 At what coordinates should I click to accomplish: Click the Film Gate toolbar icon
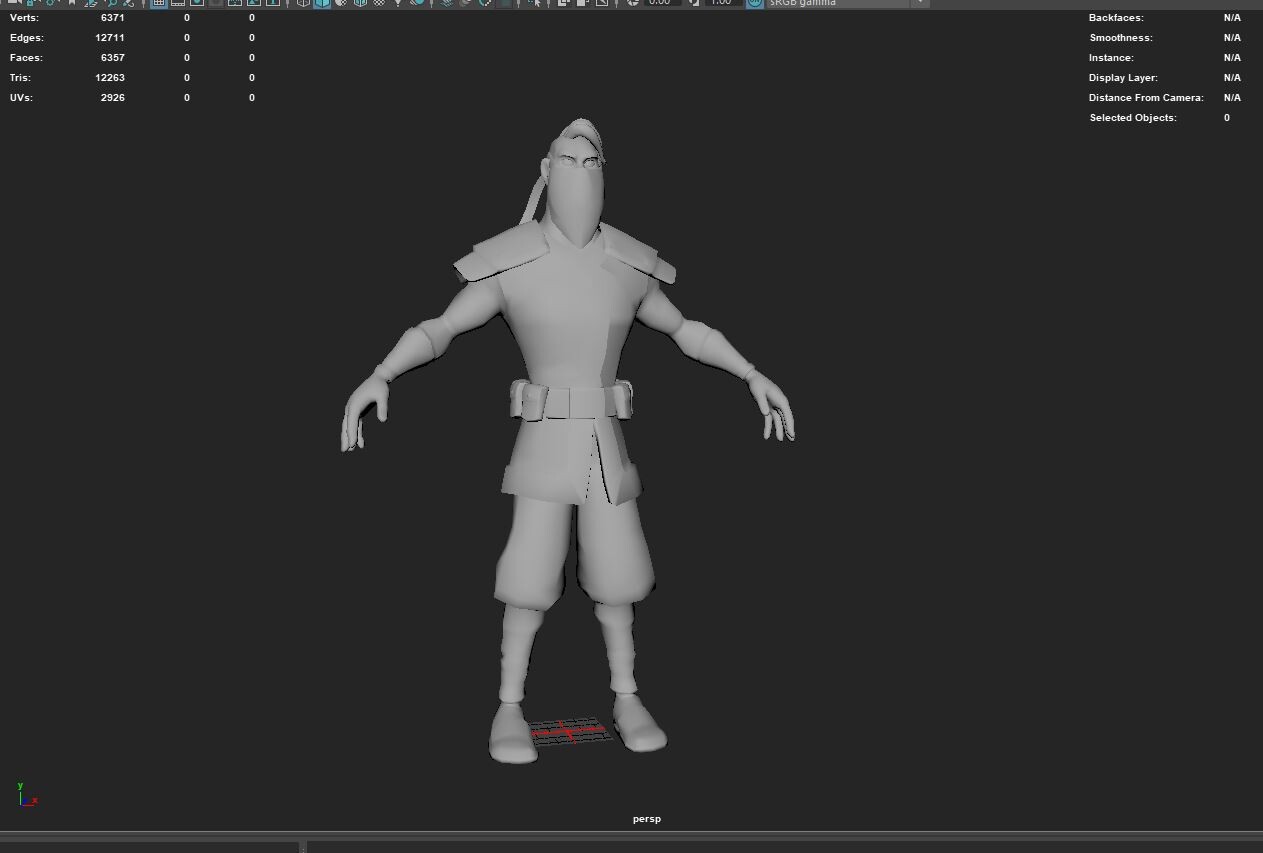(178, 3)
